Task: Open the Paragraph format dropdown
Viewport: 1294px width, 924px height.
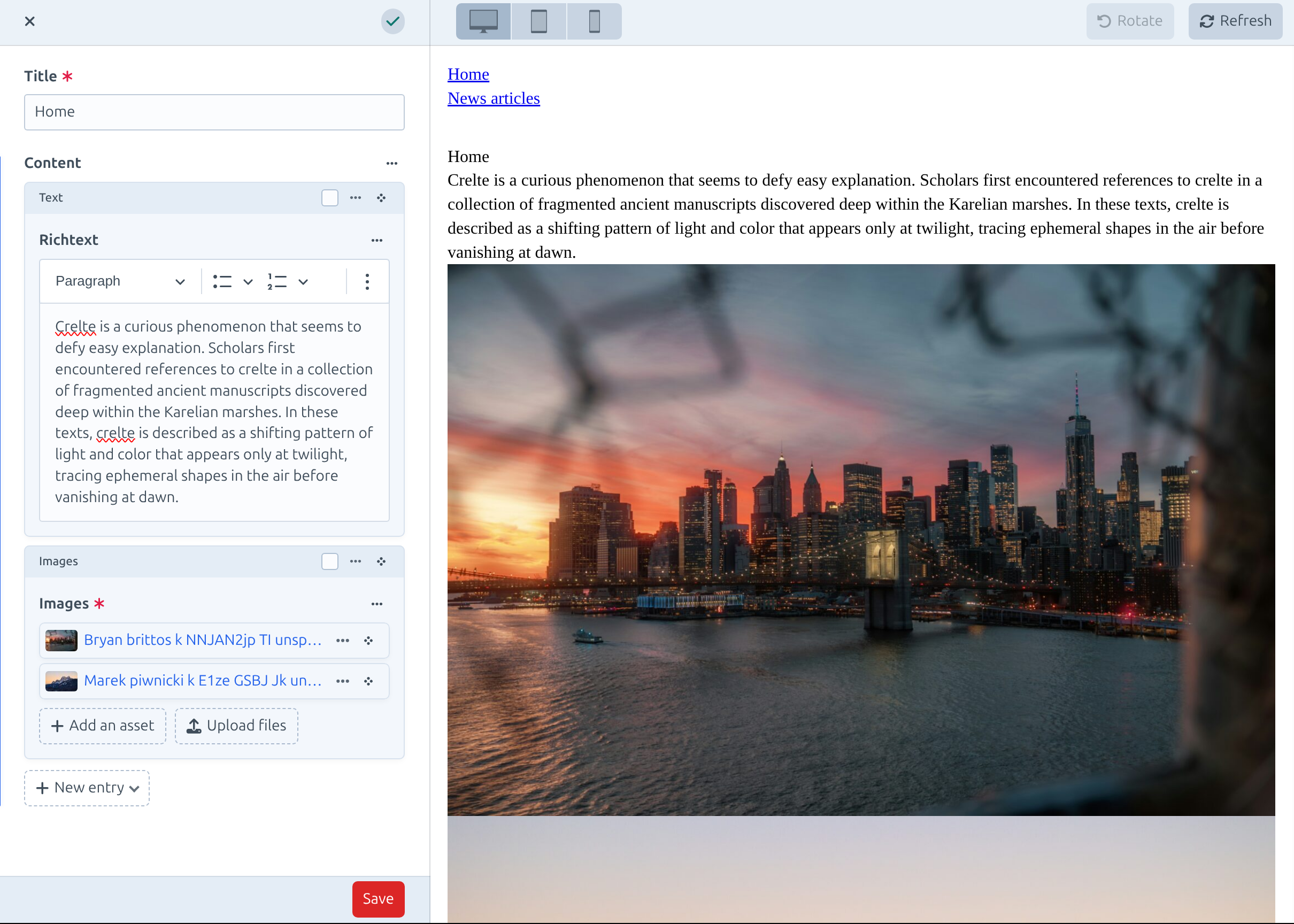Action: coord(120,281)
